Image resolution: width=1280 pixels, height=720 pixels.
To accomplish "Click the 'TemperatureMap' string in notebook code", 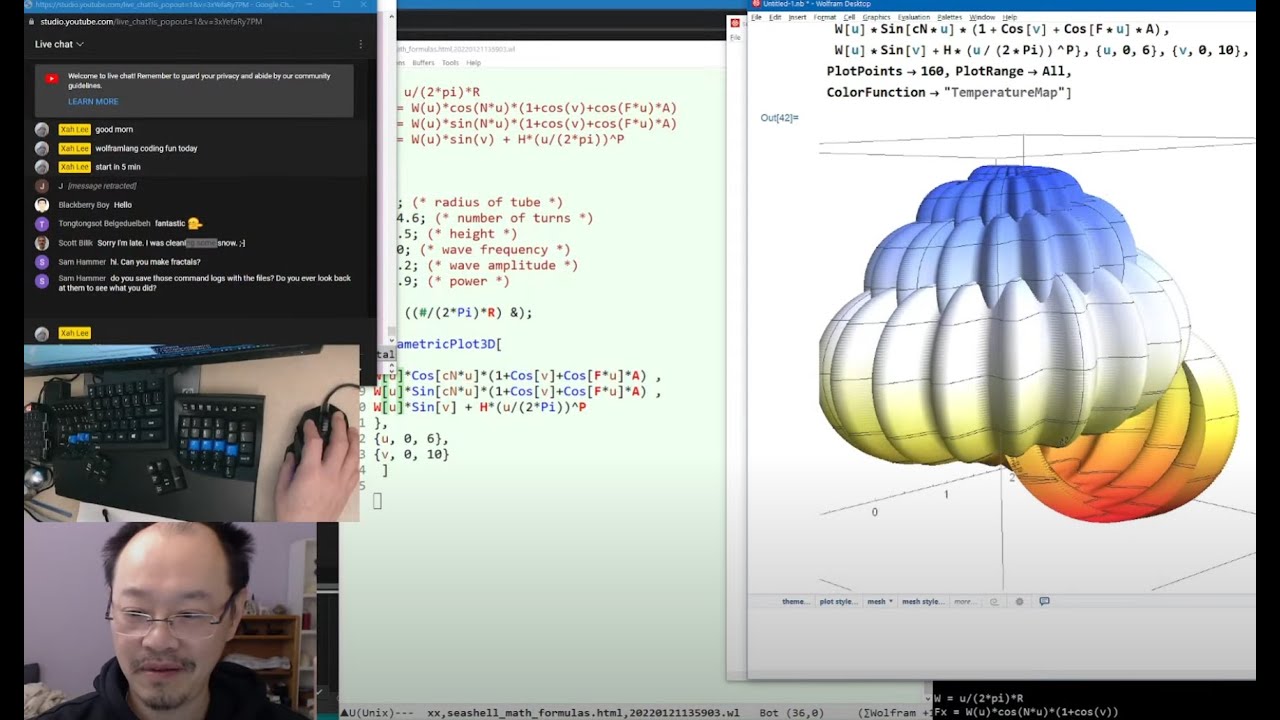I will click(x=1003, y=92).
